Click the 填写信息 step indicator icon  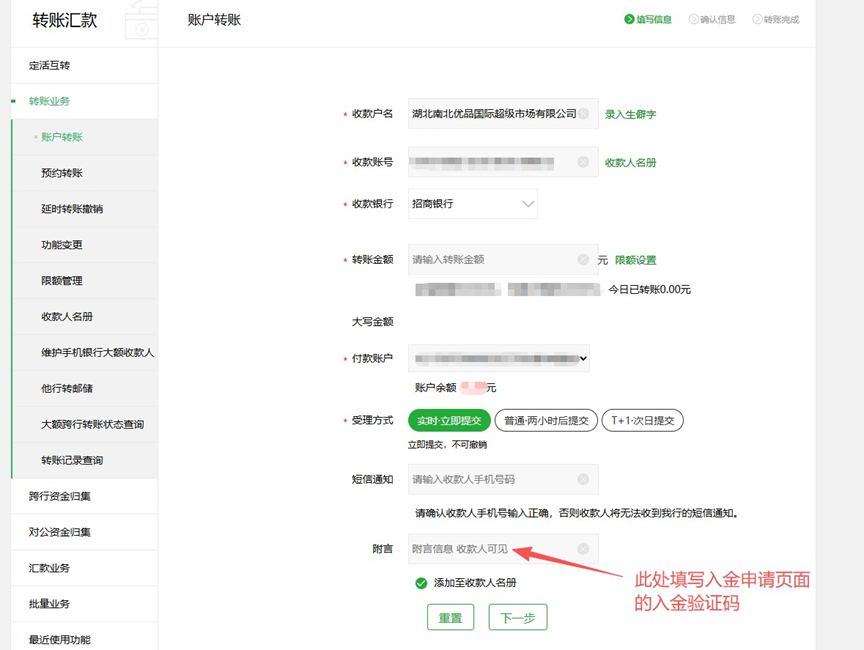tap(629, 19)
